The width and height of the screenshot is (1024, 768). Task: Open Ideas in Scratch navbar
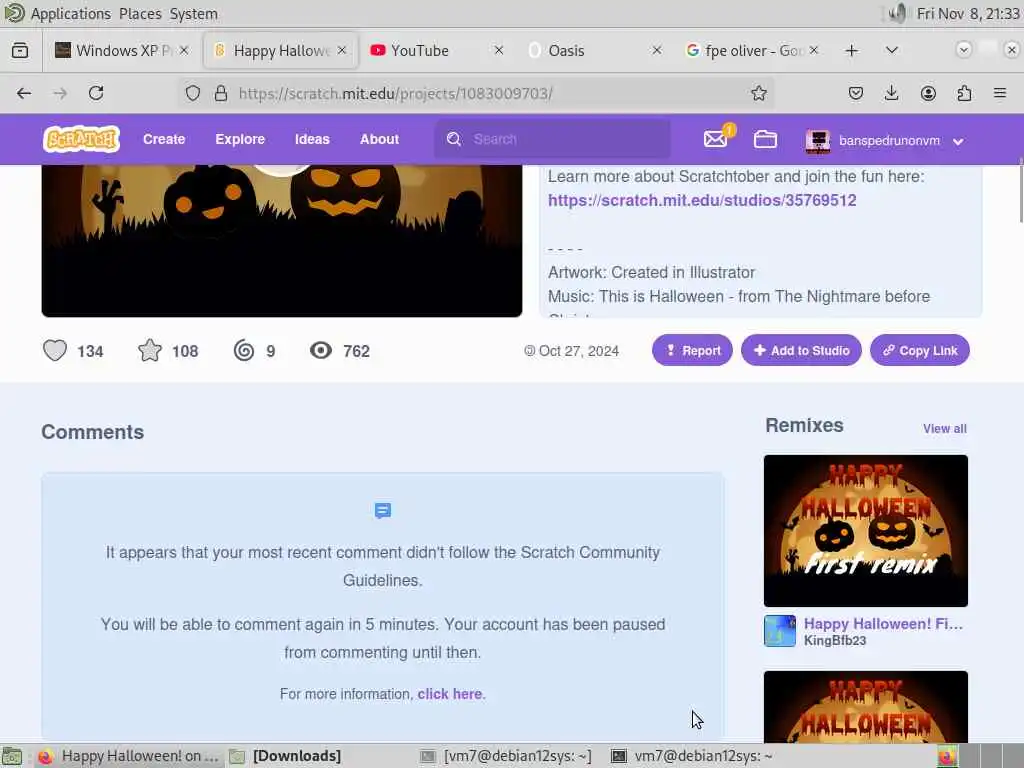tap(312, 139)
